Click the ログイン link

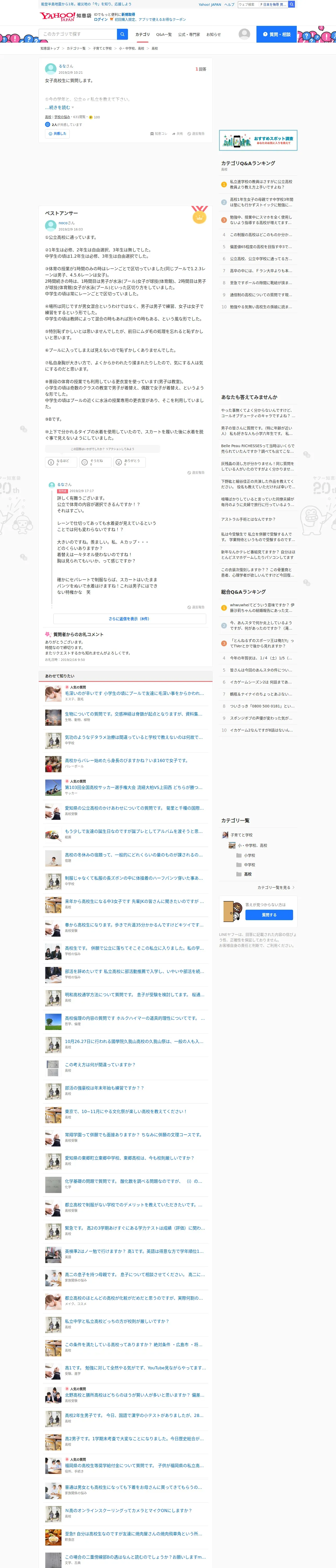(101, 20)
